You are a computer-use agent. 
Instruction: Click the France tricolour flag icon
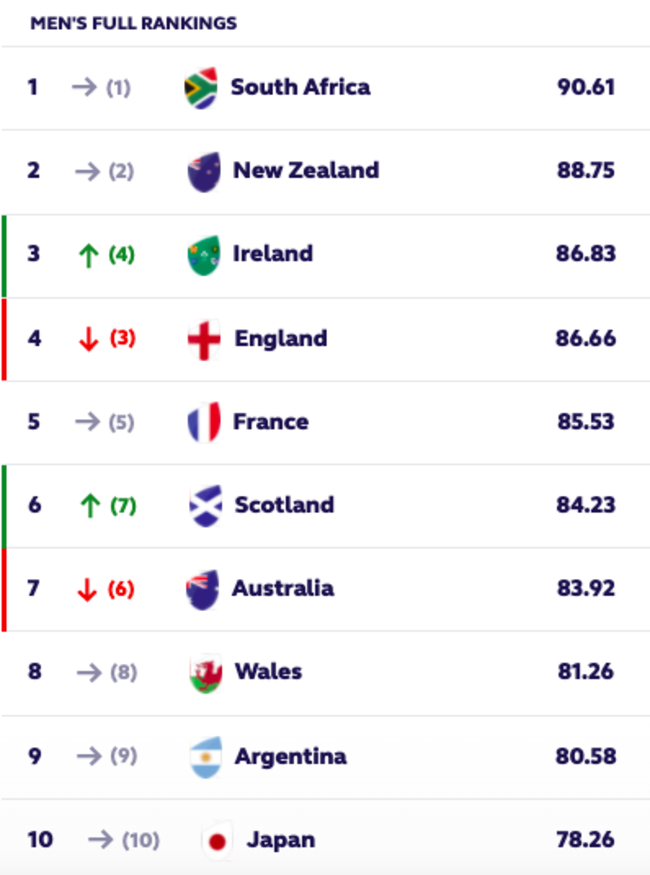pos(203,422)
